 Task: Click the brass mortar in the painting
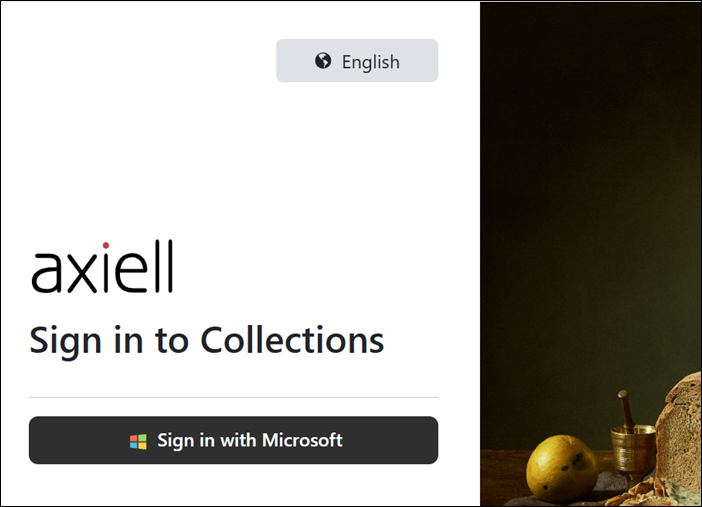(x=633, y=447)
